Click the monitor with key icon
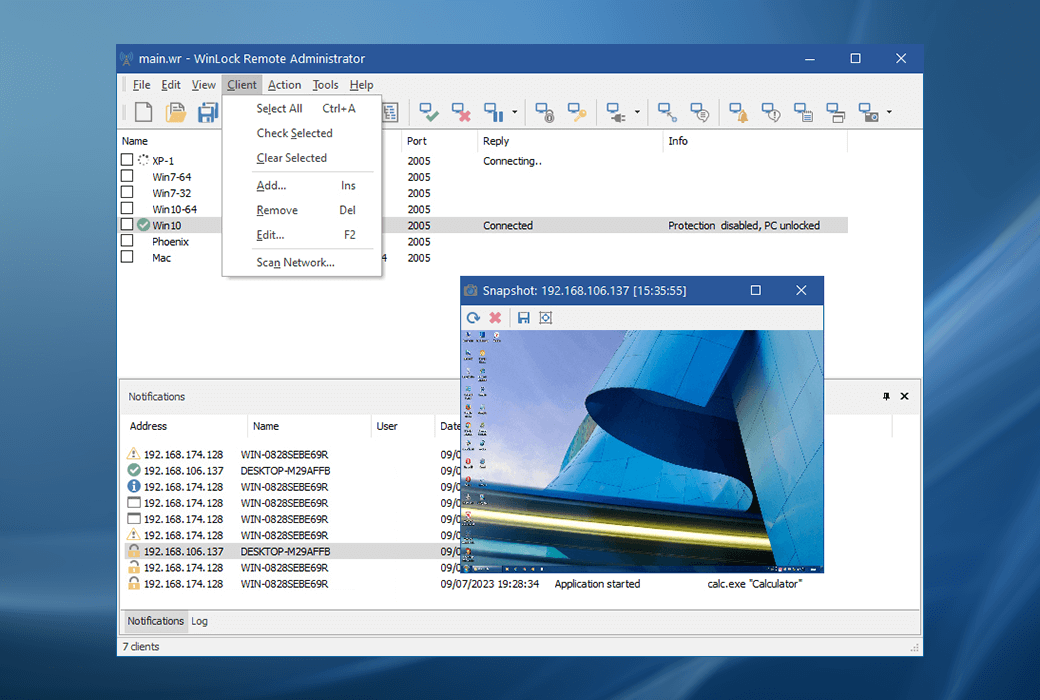 [x=576, y=112]
